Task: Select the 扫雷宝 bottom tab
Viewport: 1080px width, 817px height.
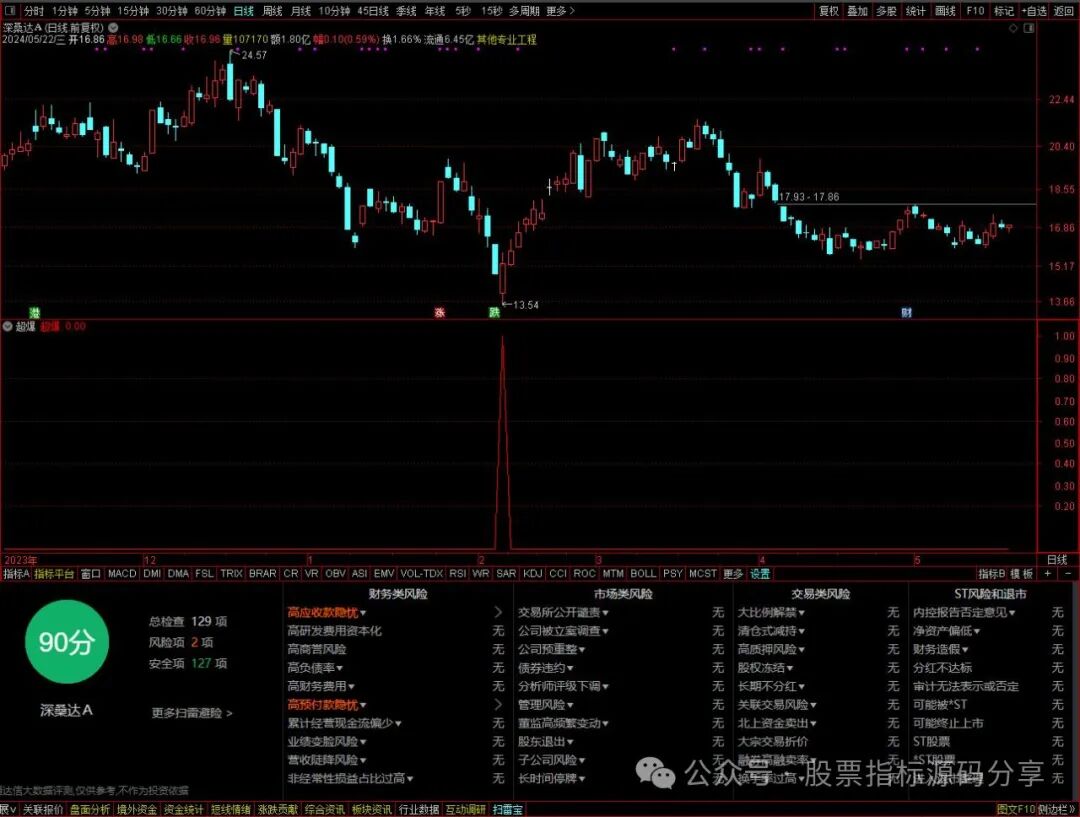Action: (x=508, y=809)
